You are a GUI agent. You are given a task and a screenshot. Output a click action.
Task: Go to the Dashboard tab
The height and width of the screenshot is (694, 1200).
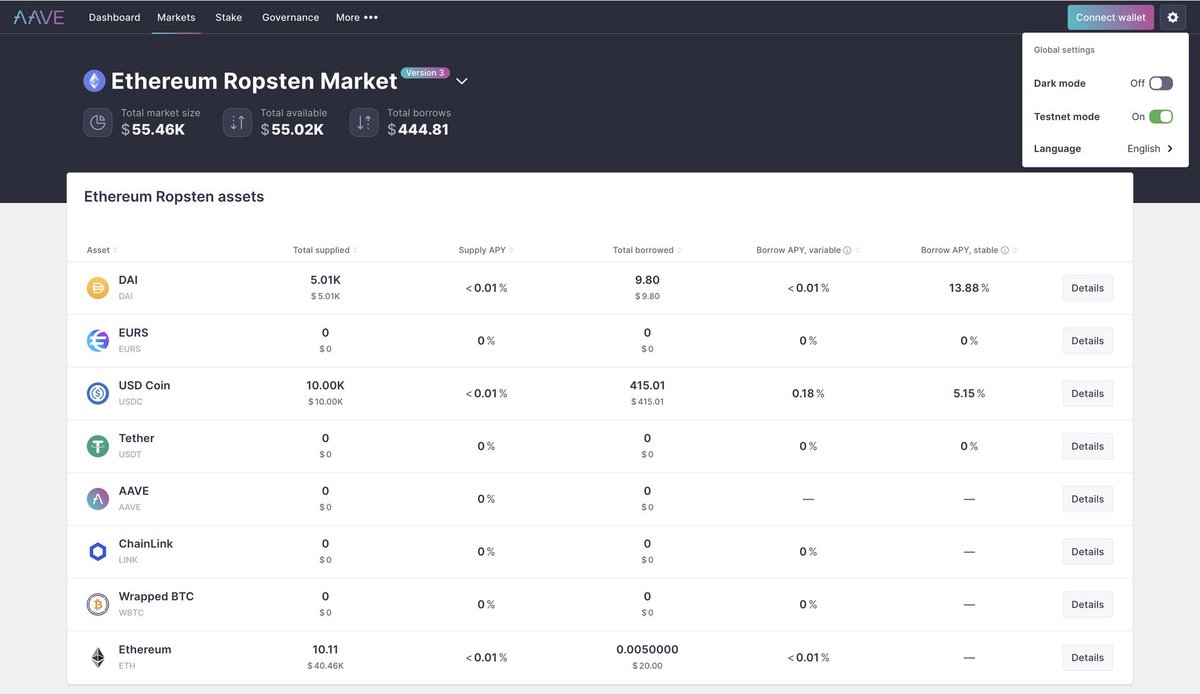point(114,17)
